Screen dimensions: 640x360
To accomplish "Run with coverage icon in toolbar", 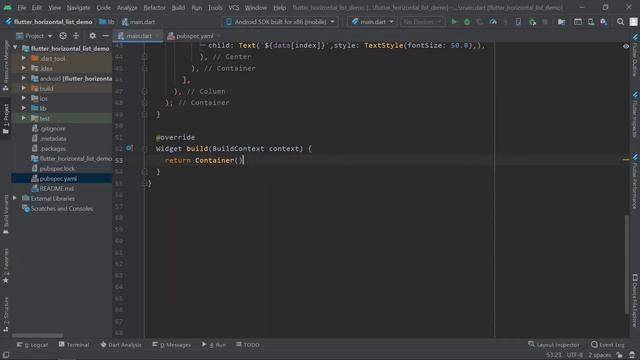I will point(480,22).
